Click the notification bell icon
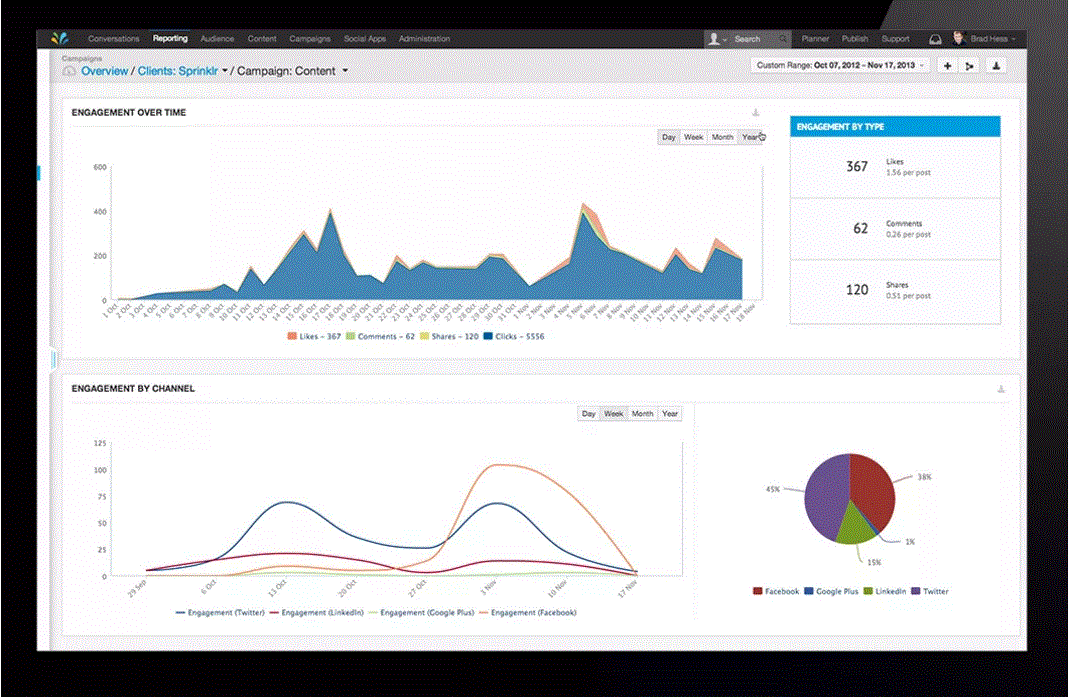 pyautogui.click(x=935, y=38)
